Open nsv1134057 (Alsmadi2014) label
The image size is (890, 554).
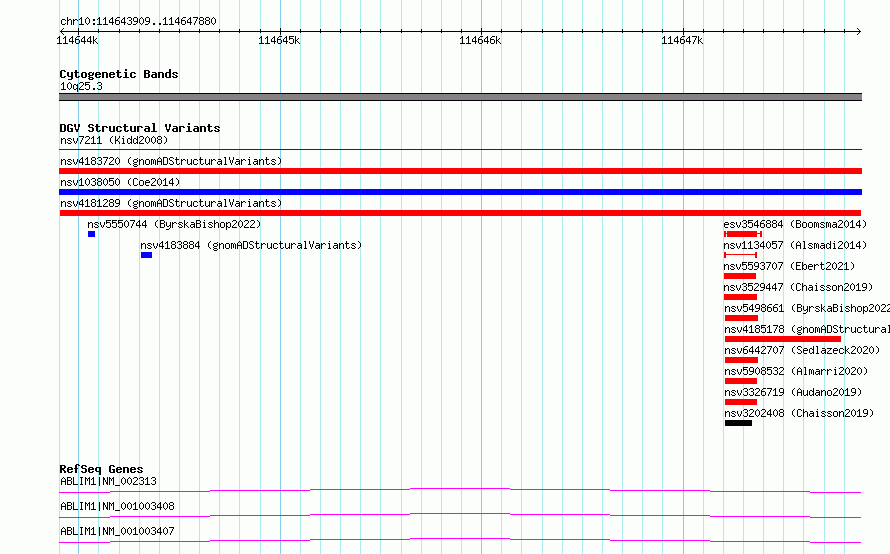[795, 245]
